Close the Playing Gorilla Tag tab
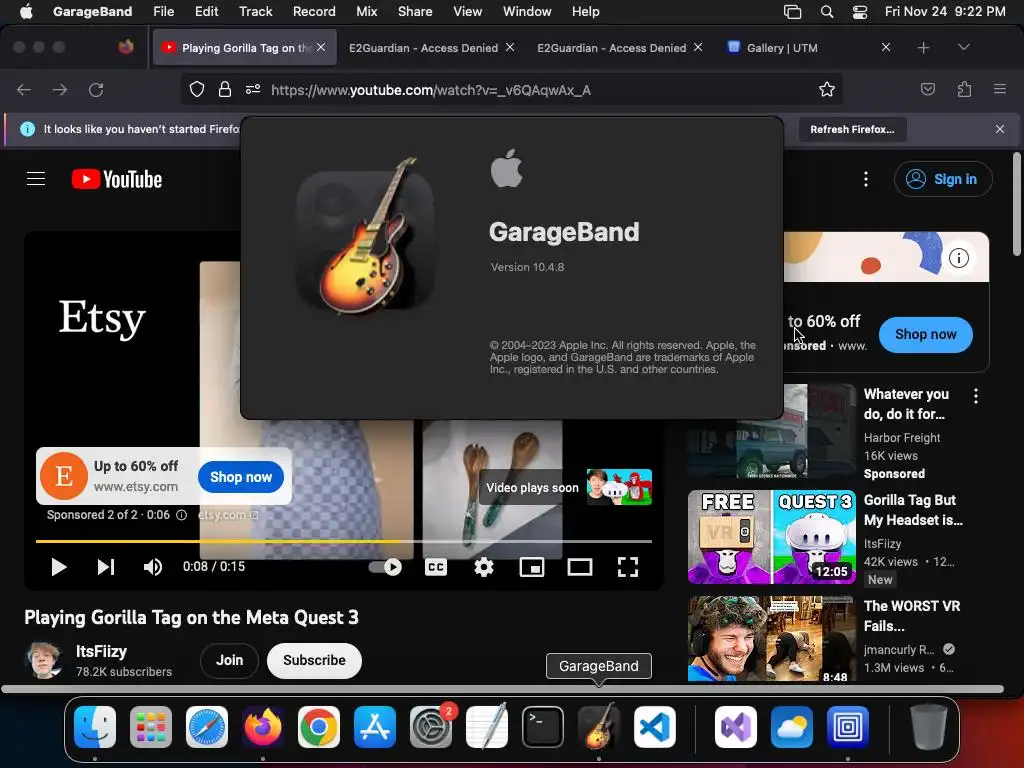1024x768 pixels. click(321, 47)
